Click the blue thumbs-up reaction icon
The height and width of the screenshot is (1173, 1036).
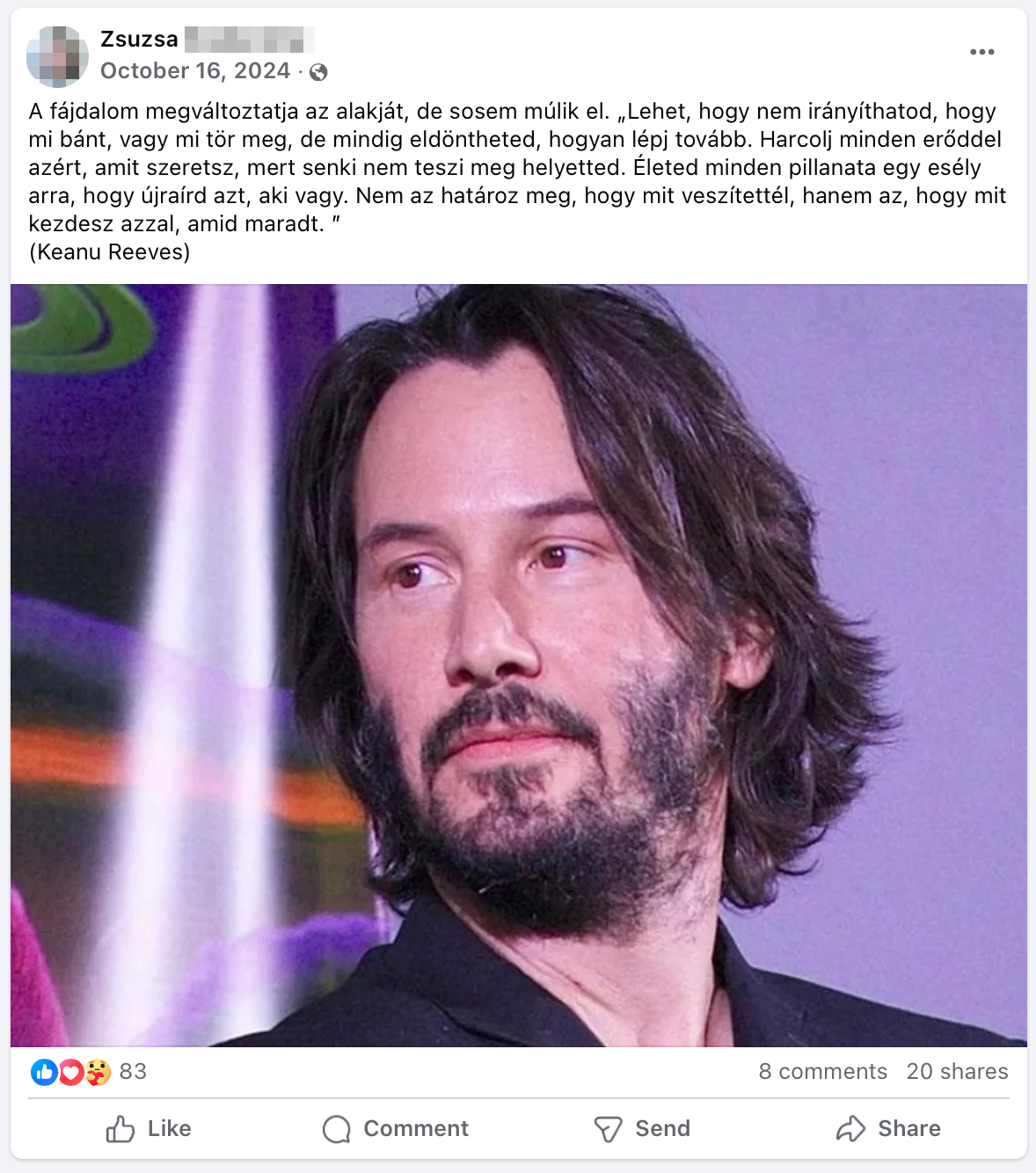[44, 1072]
